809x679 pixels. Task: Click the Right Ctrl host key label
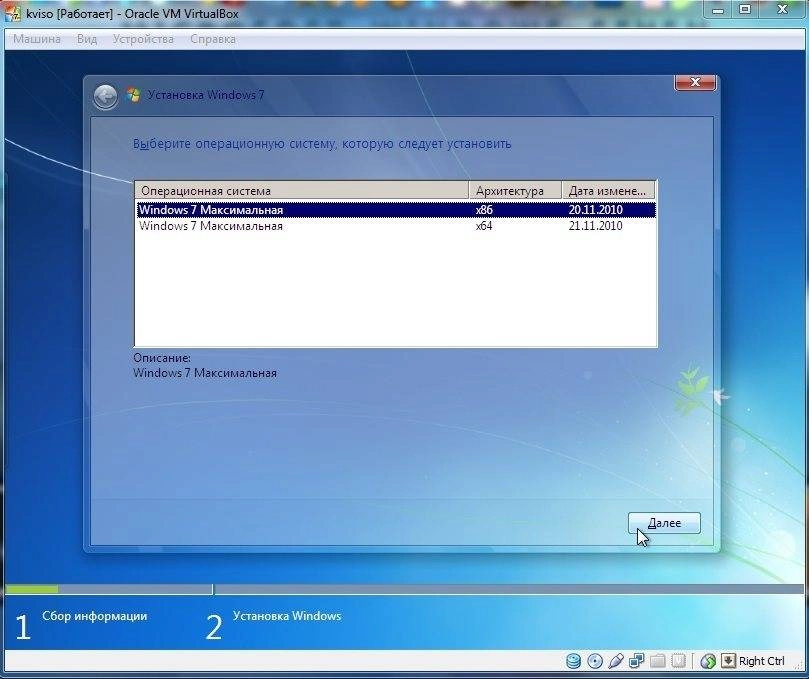(762, 661)
